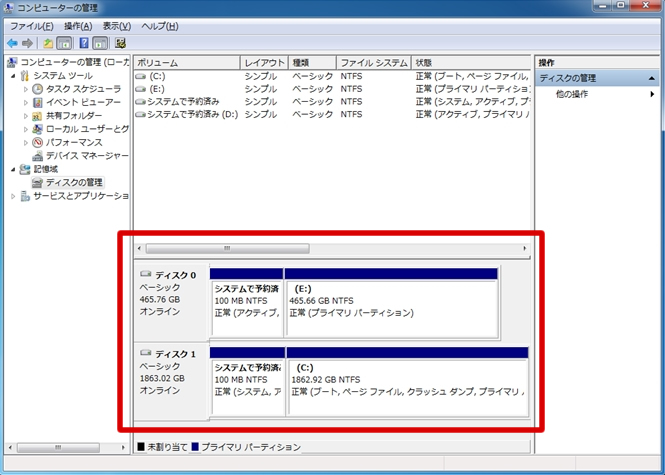Click the volume list horizontal scrollbar thumb
Image resolution: width=665 pixels, height=475 pixels.
click(x=227, y=249)
